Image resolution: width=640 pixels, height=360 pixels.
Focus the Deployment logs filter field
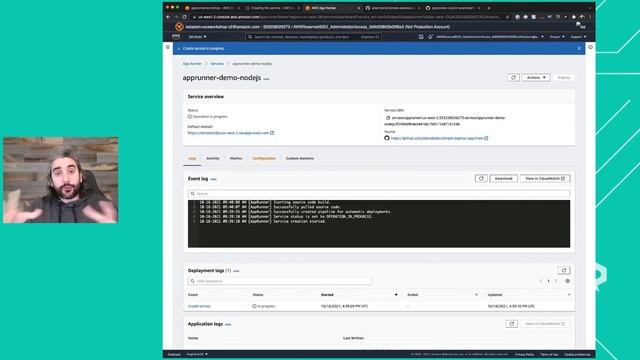point(280,281)
